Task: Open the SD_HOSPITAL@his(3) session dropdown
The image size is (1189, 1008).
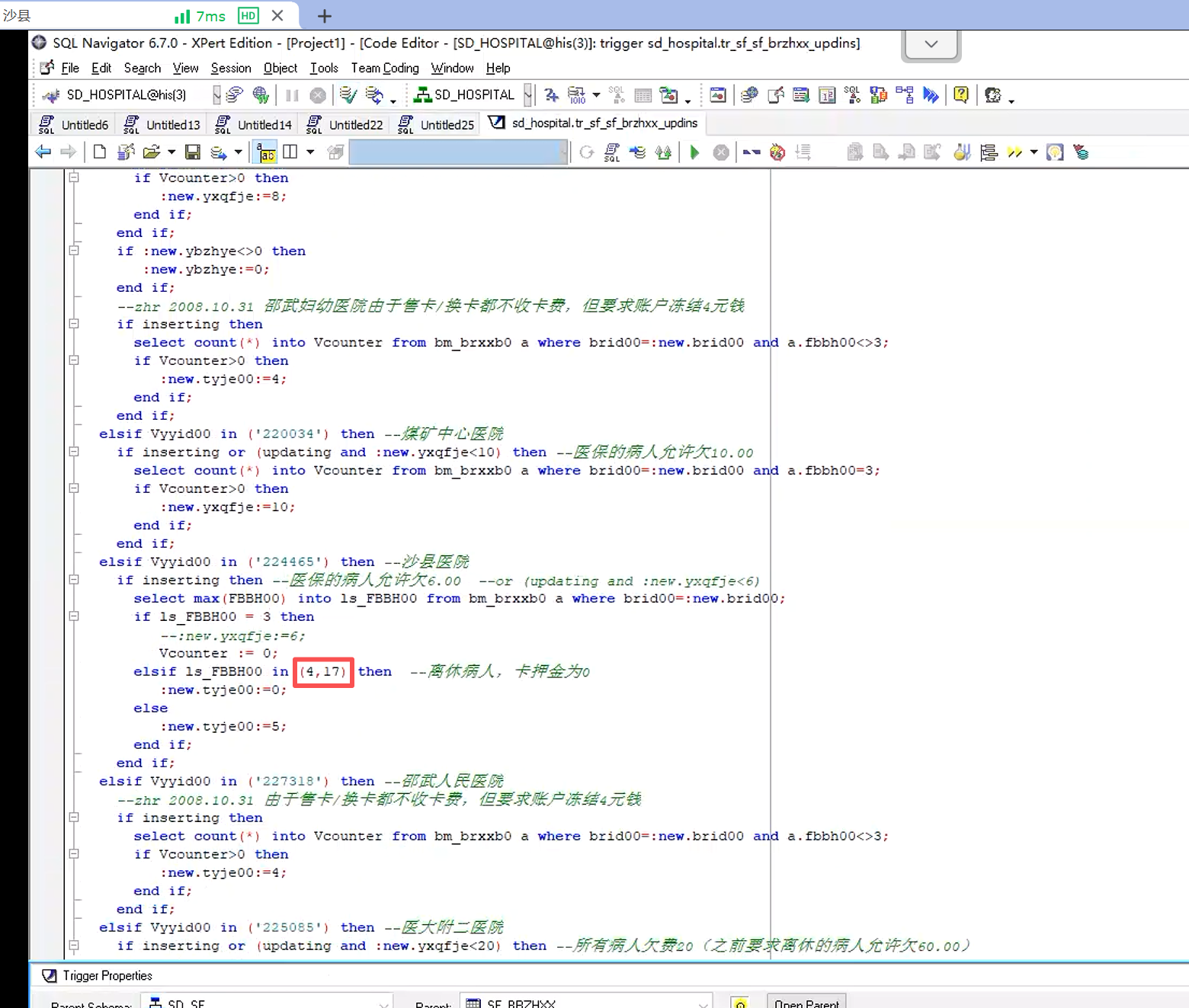Action: coord(216,94)
